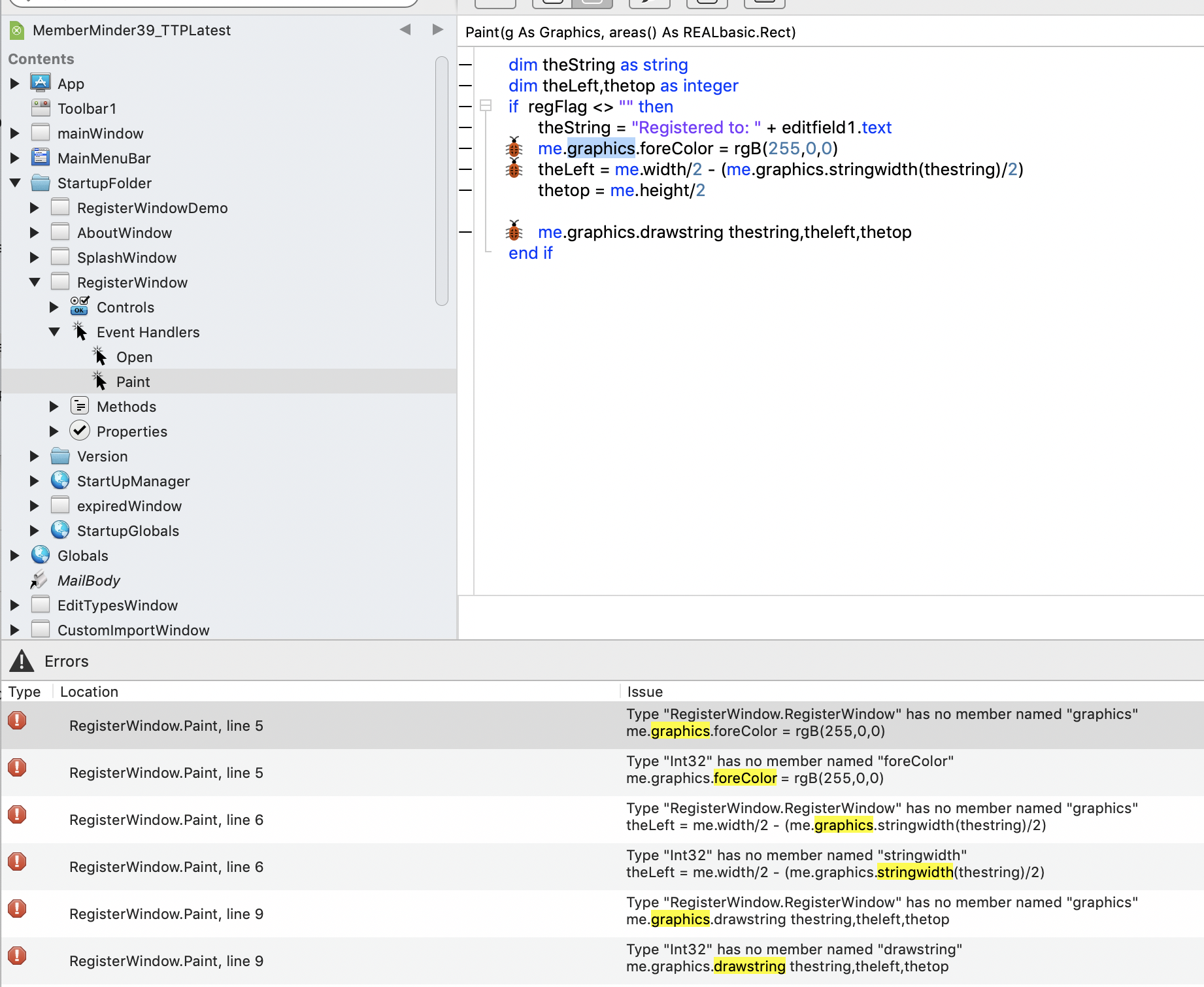Click the StartUpManager globe icon
Viewport: 1204px width, 987px height.
click(x=60, y=480)
